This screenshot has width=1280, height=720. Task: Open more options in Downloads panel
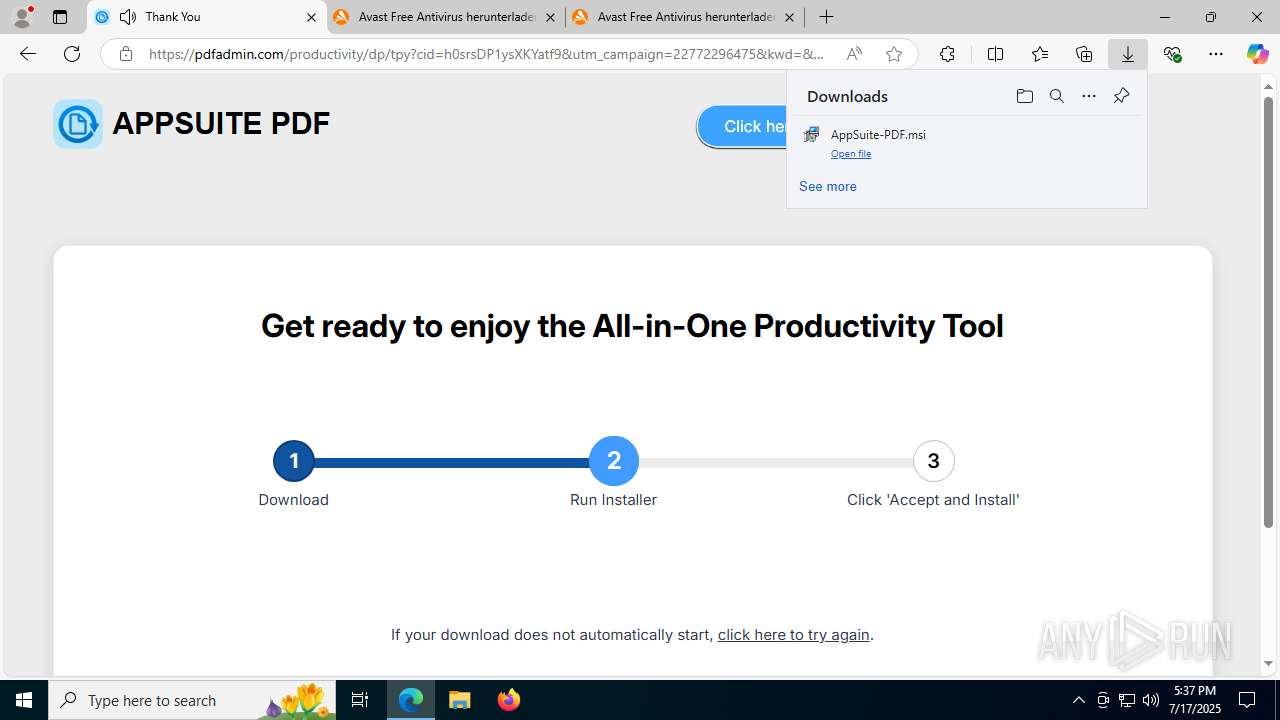point(1089,96)
